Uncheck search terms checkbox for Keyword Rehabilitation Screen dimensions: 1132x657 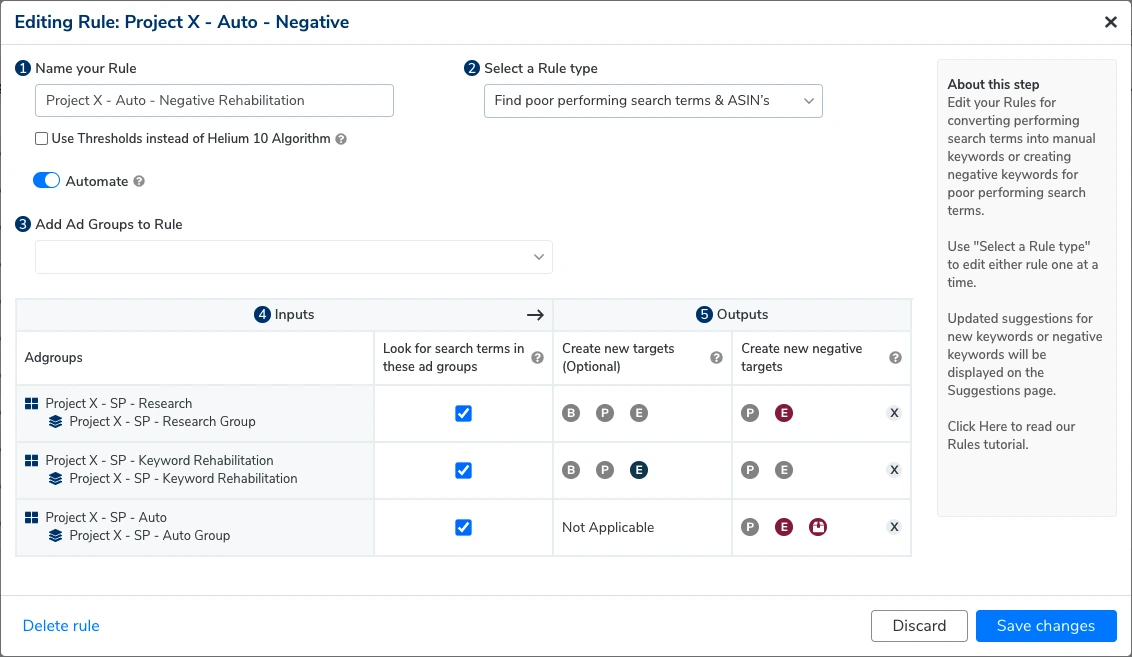463,470
